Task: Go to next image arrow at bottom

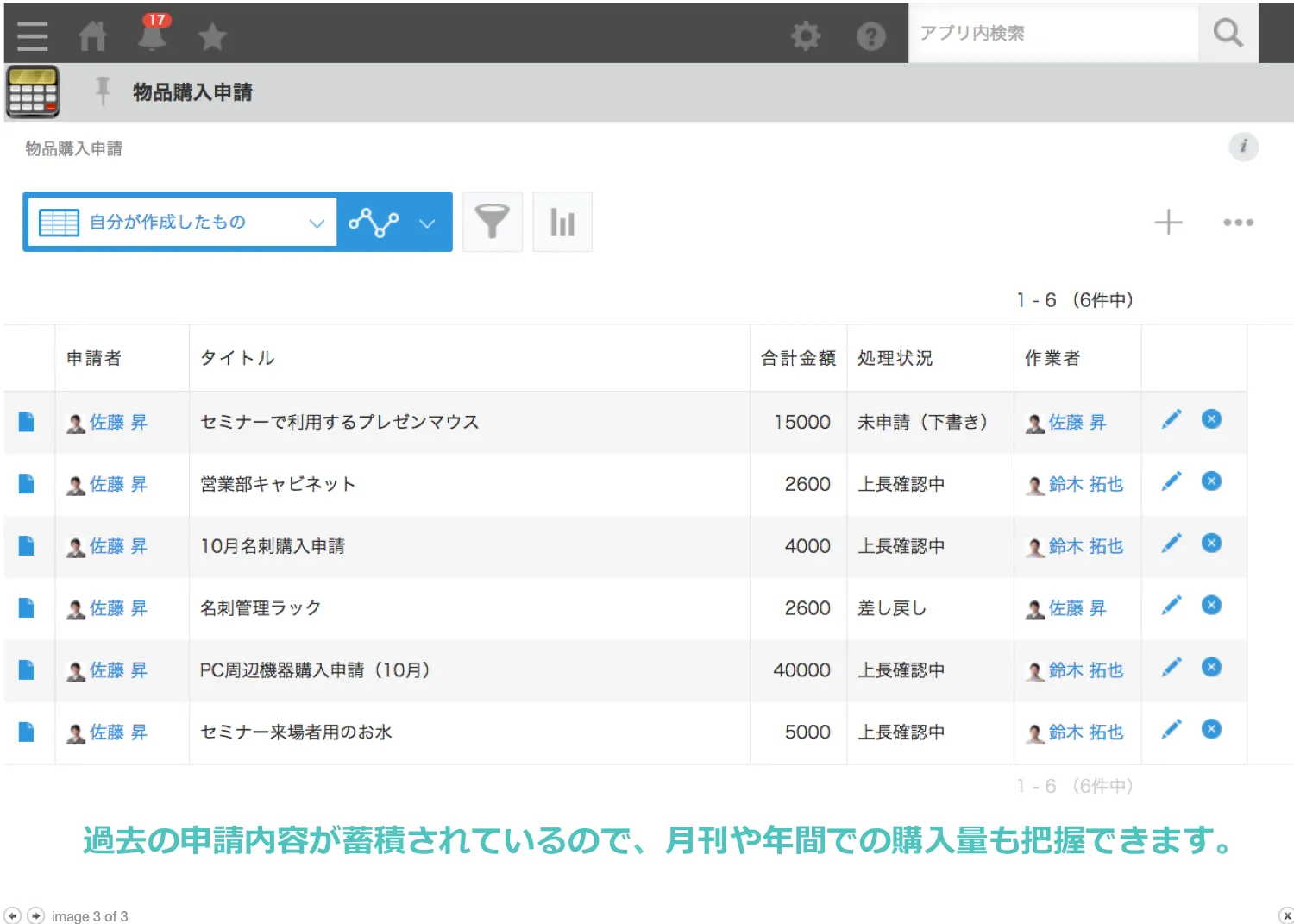Action: click(x=35, y=915)
